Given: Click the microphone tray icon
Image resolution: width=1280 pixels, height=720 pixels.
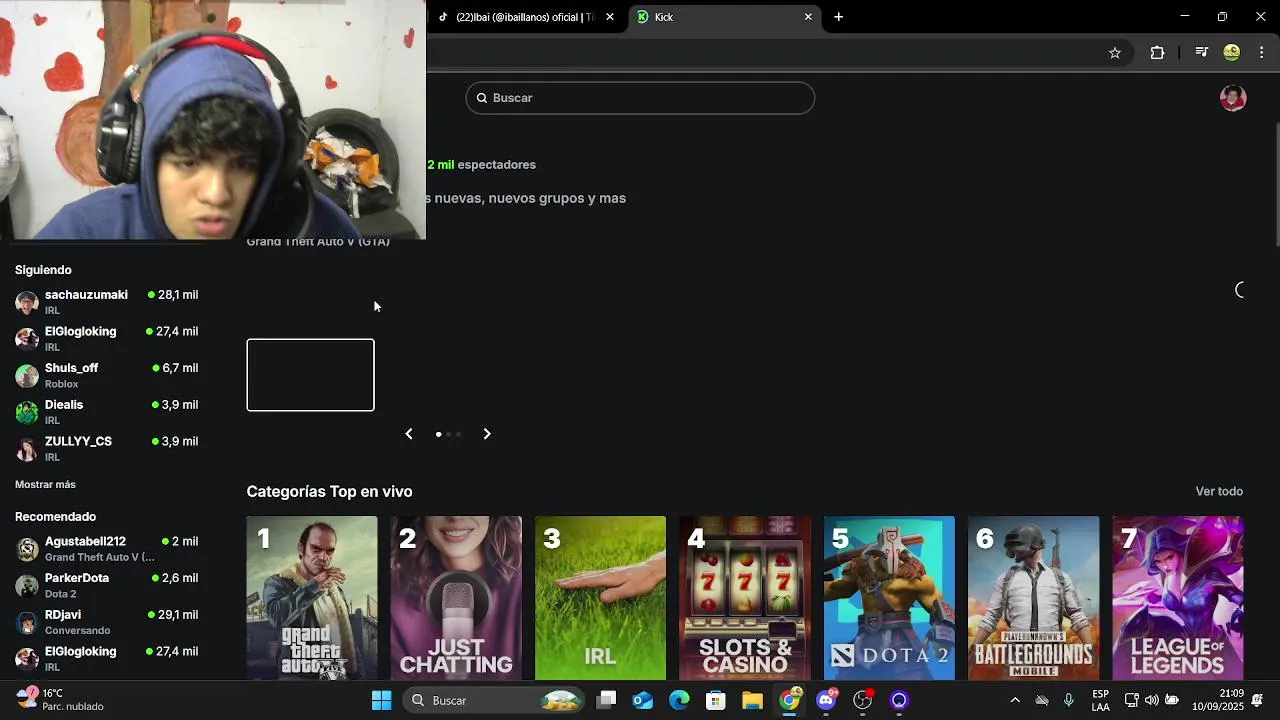Looking at the screenshot, I should point(1069,700).
